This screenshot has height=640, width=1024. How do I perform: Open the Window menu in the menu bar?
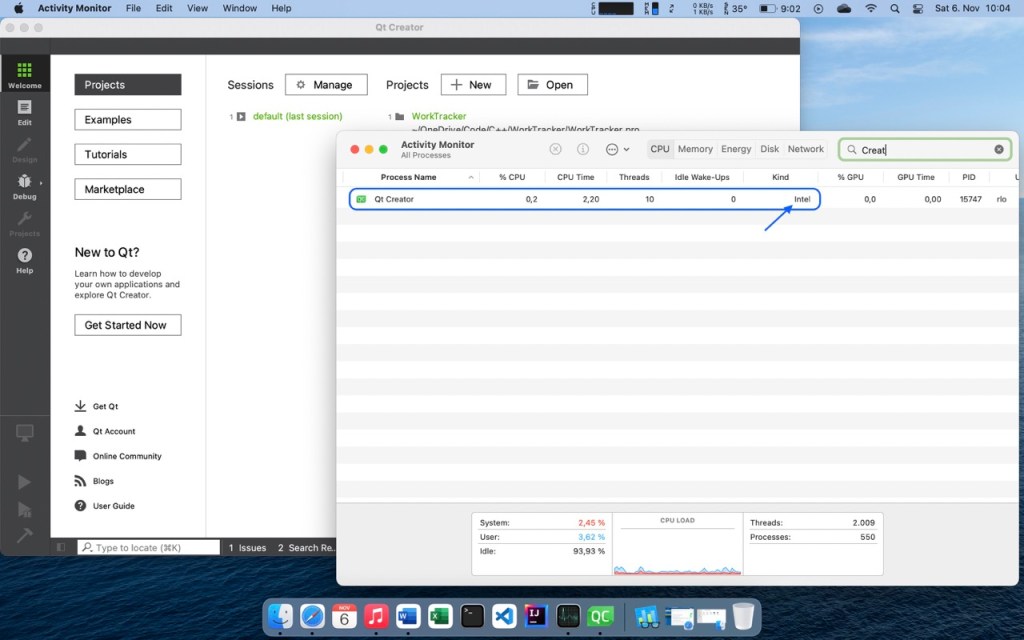point(240,8)
